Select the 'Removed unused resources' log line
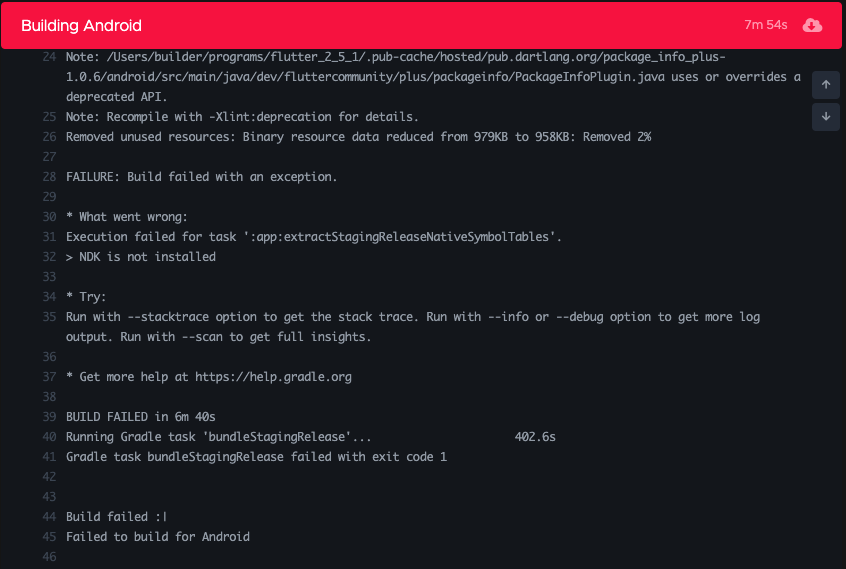Image resolution: width=846 pixels, height=569 pixels. click(x=358, y=137)
